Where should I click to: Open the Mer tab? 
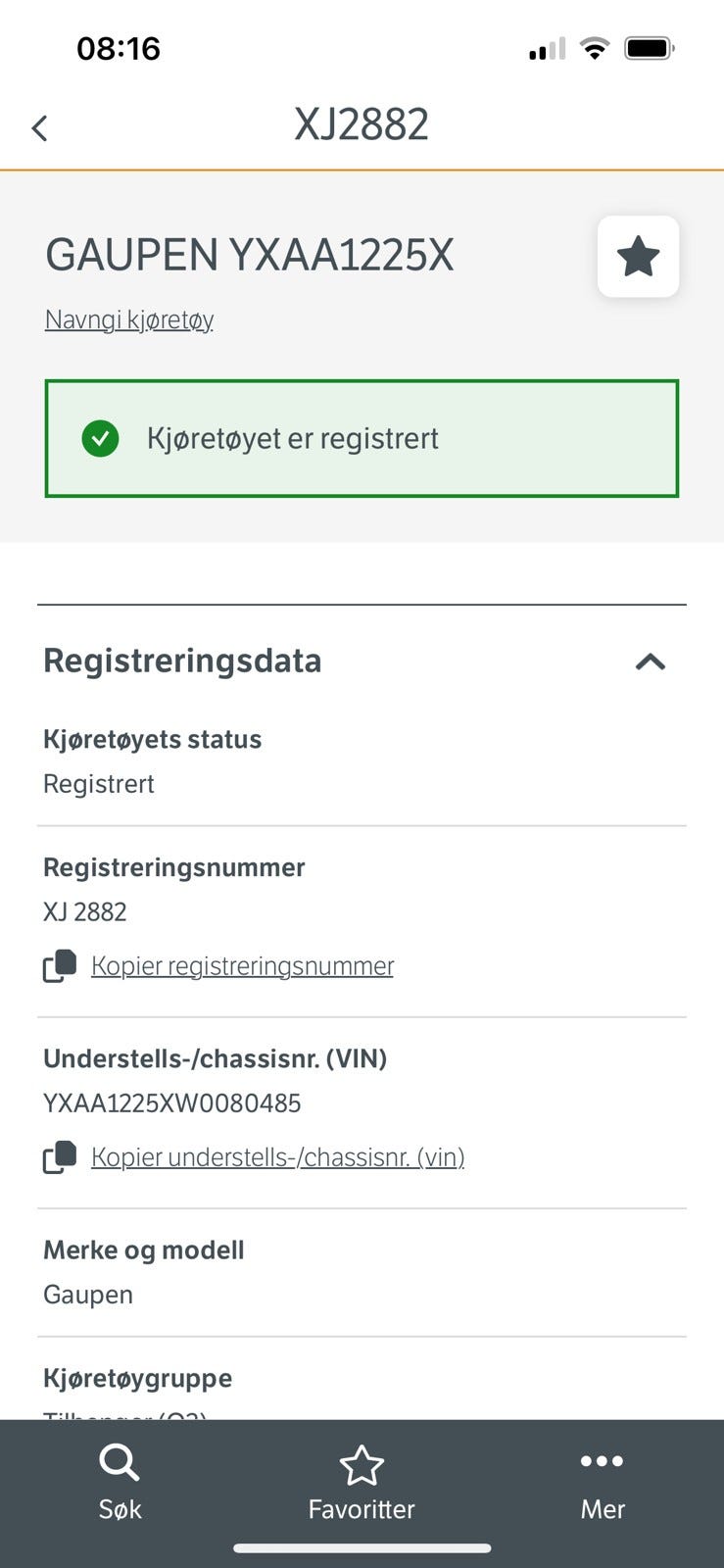[602, 1483]
